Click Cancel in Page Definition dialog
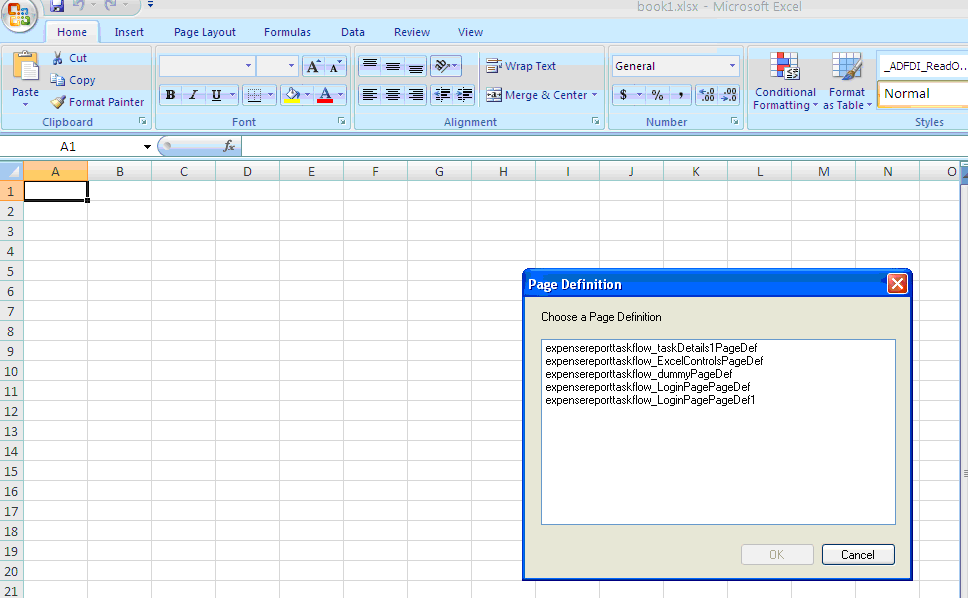968x598 pixels. tap(857, 555)
